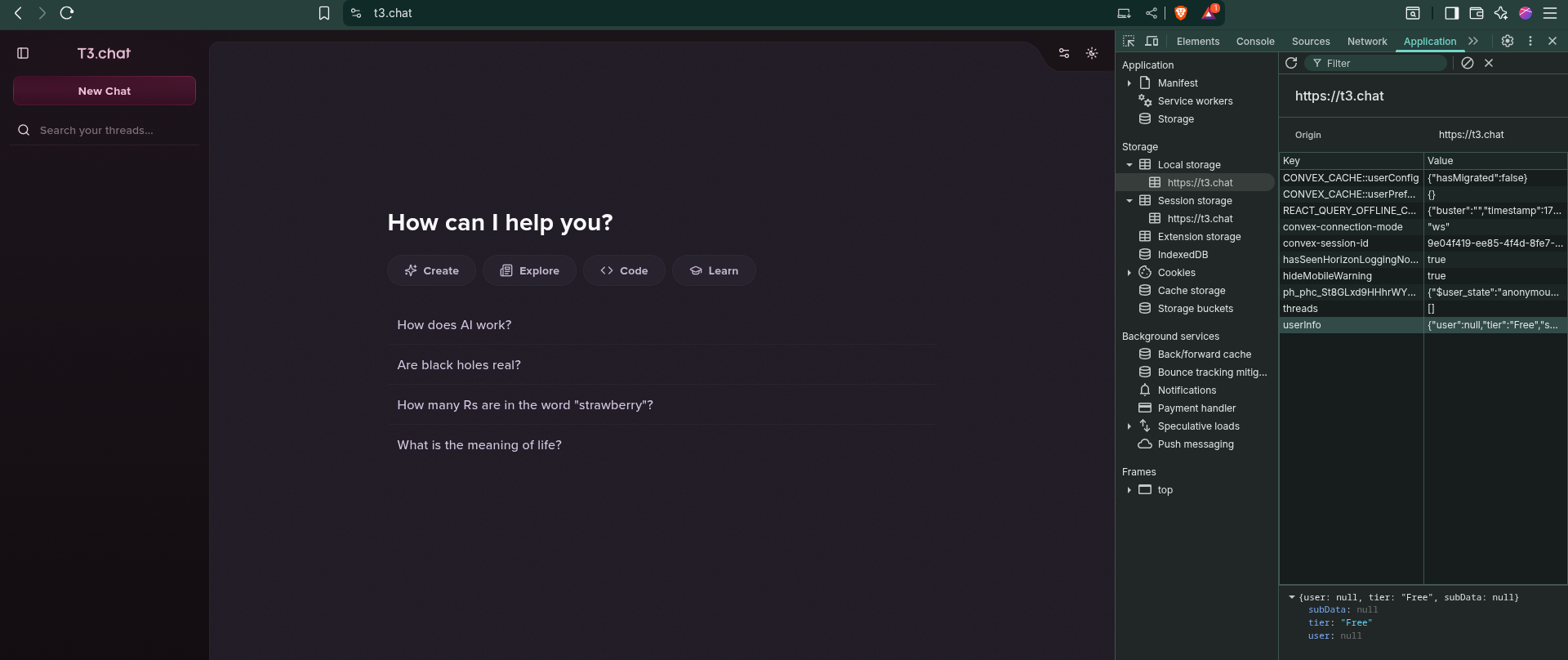This screenshot has height=660, width=1568.
Task: Click the browser address bar
Action: tap(735, 13)
